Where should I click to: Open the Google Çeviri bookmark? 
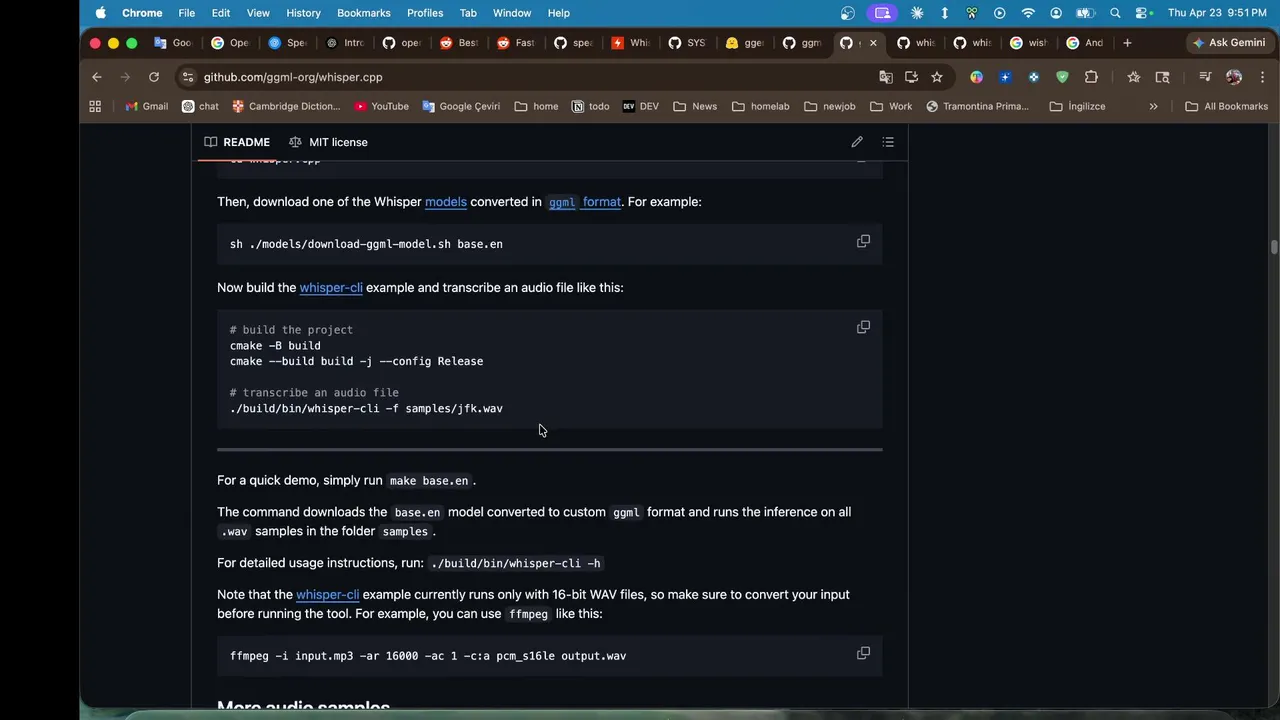pyautogui.click(x=461, y=106)
